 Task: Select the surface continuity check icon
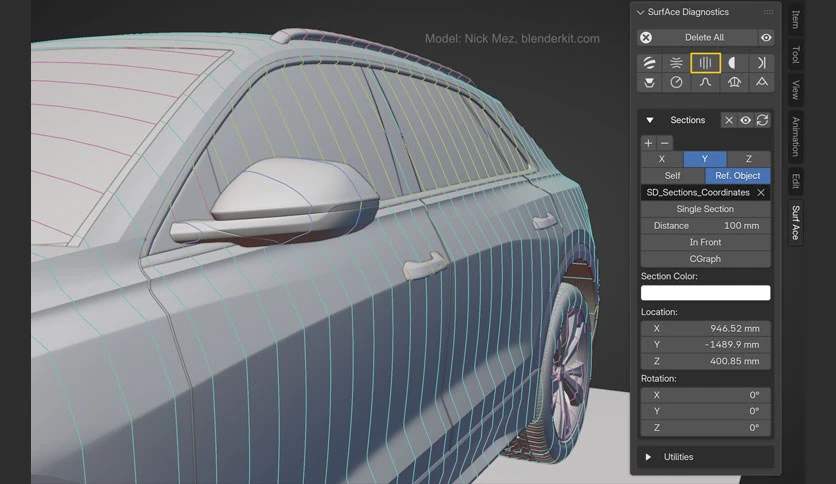point(761,63)
